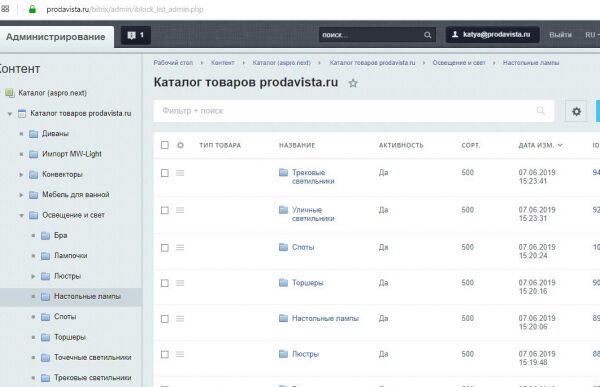Open the Администрирование tab

(56, 37)
